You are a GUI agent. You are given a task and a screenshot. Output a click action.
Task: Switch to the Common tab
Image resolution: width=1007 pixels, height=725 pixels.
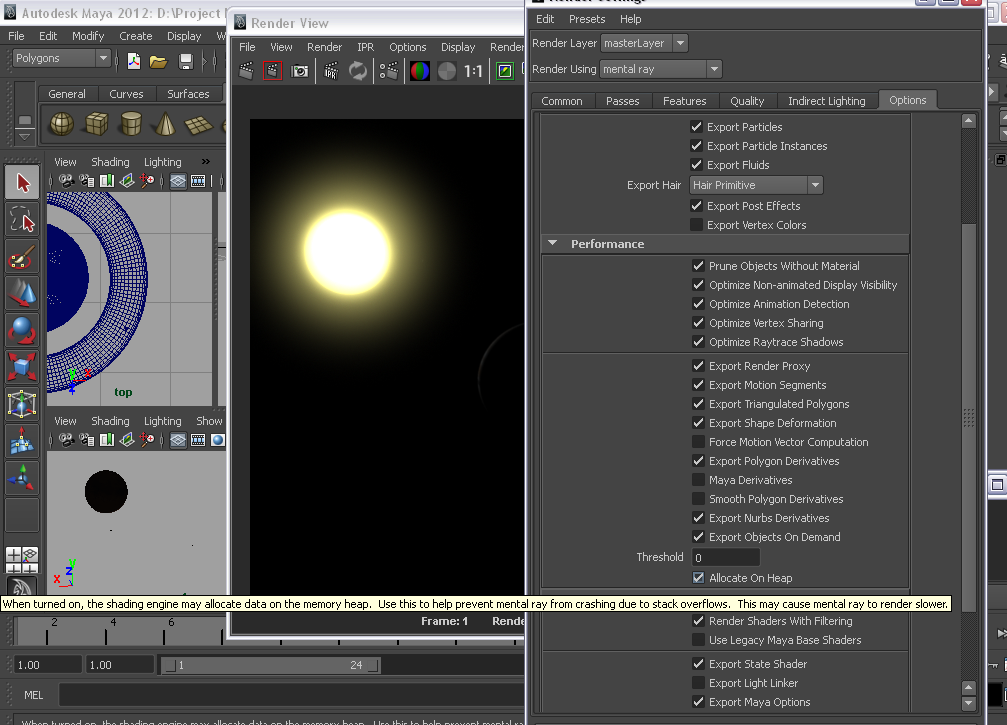pyautogui.click(x=562, y=101)
